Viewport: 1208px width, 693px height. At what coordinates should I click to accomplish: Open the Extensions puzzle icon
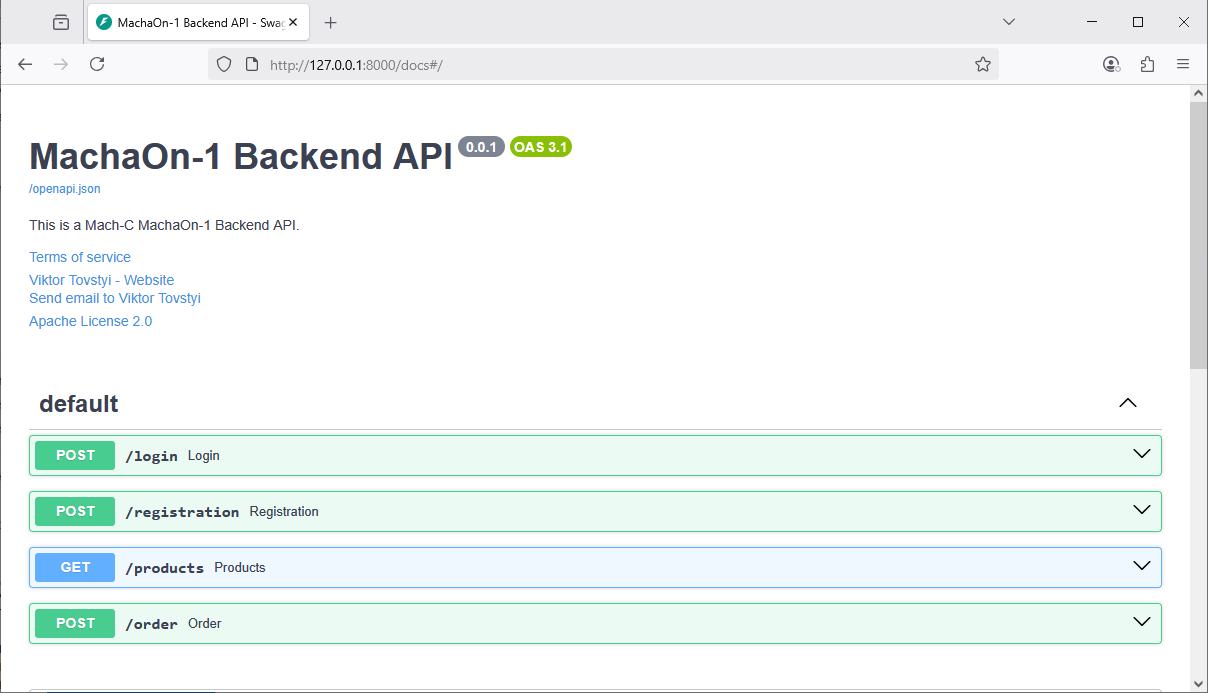point(1147,64)
